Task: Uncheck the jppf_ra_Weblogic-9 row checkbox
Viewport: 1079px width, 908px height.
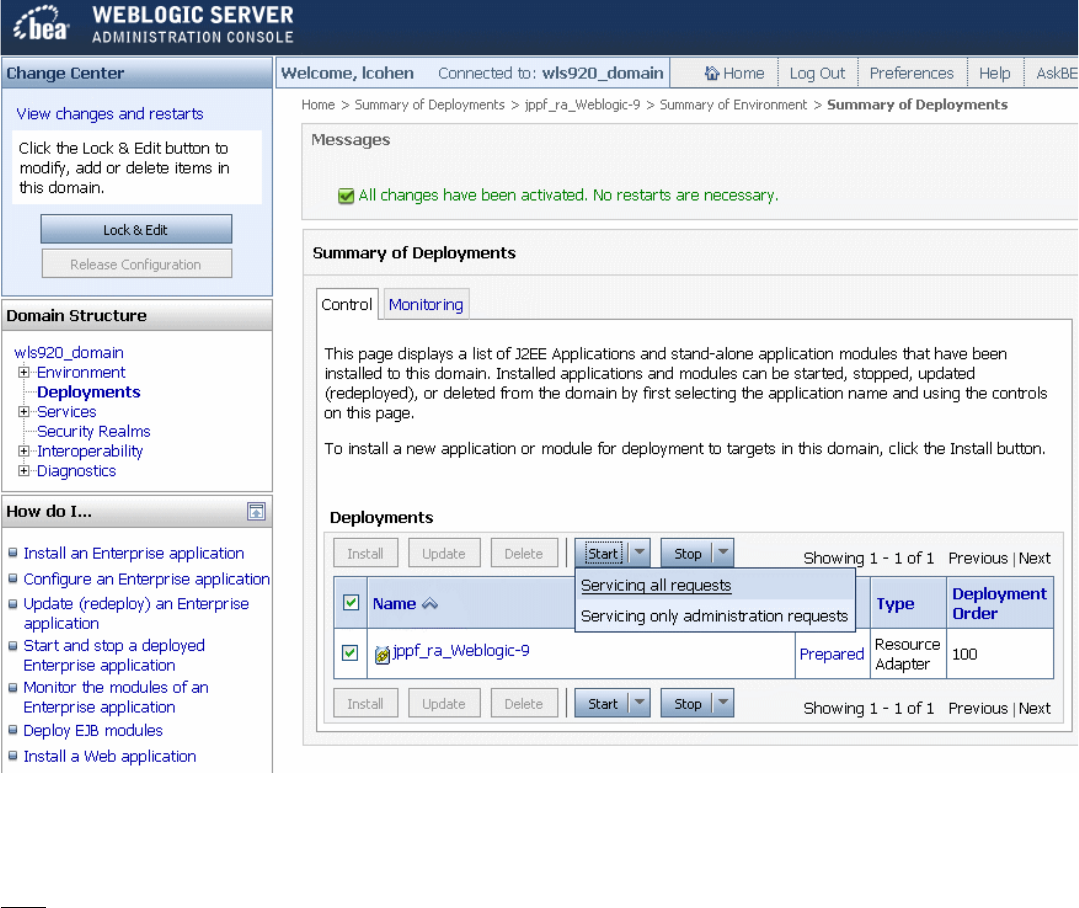Action: (x=350, y=652)
